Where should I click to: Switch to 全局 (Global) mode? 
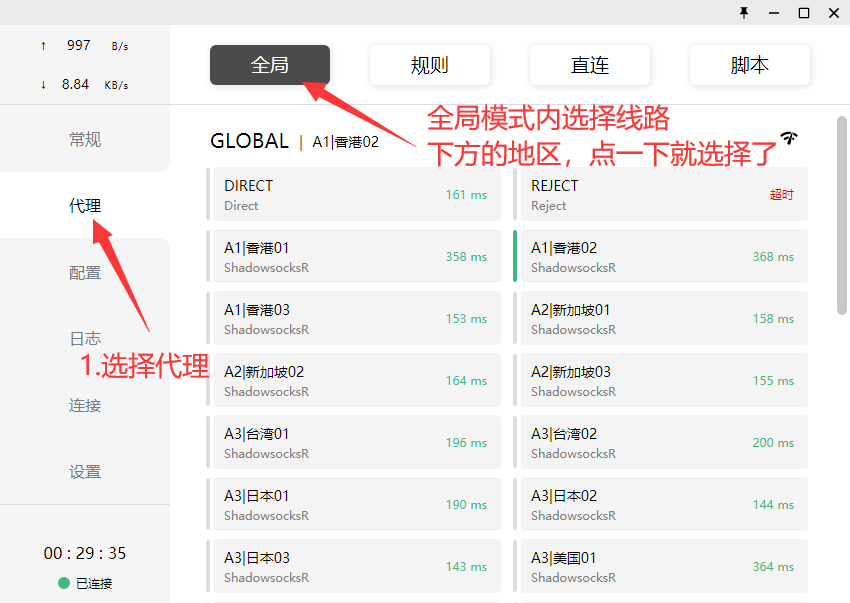point(270,65)
